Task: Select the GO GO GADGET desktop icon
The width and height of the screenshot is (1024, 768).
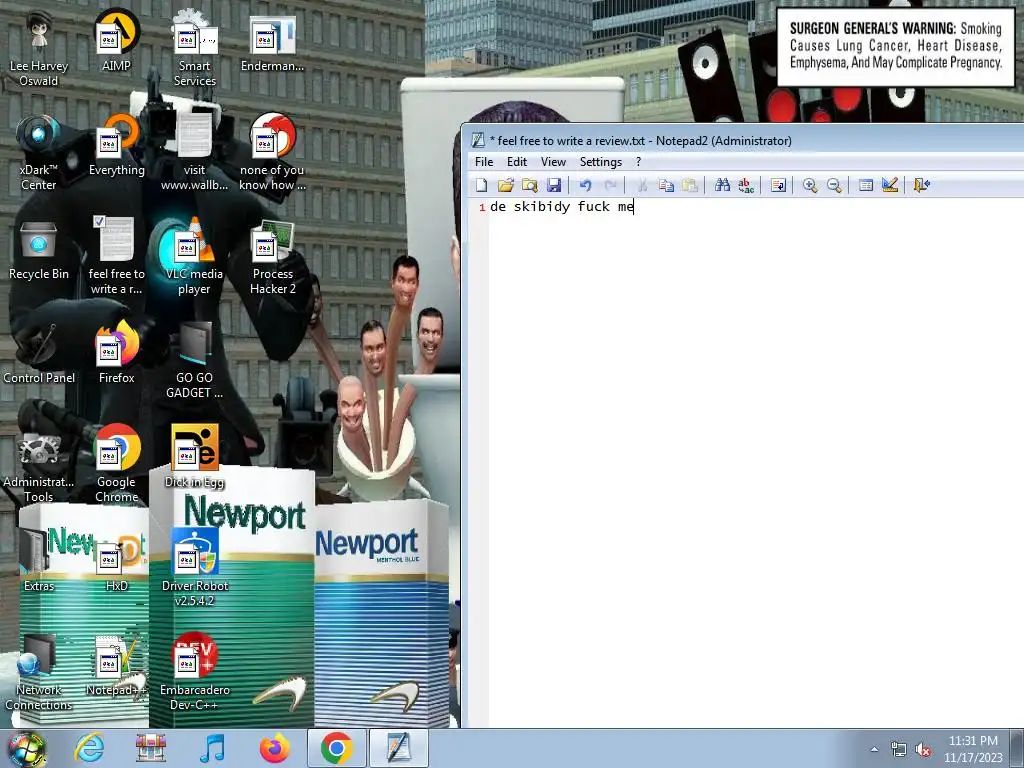Action: click(x=195, y=360)
